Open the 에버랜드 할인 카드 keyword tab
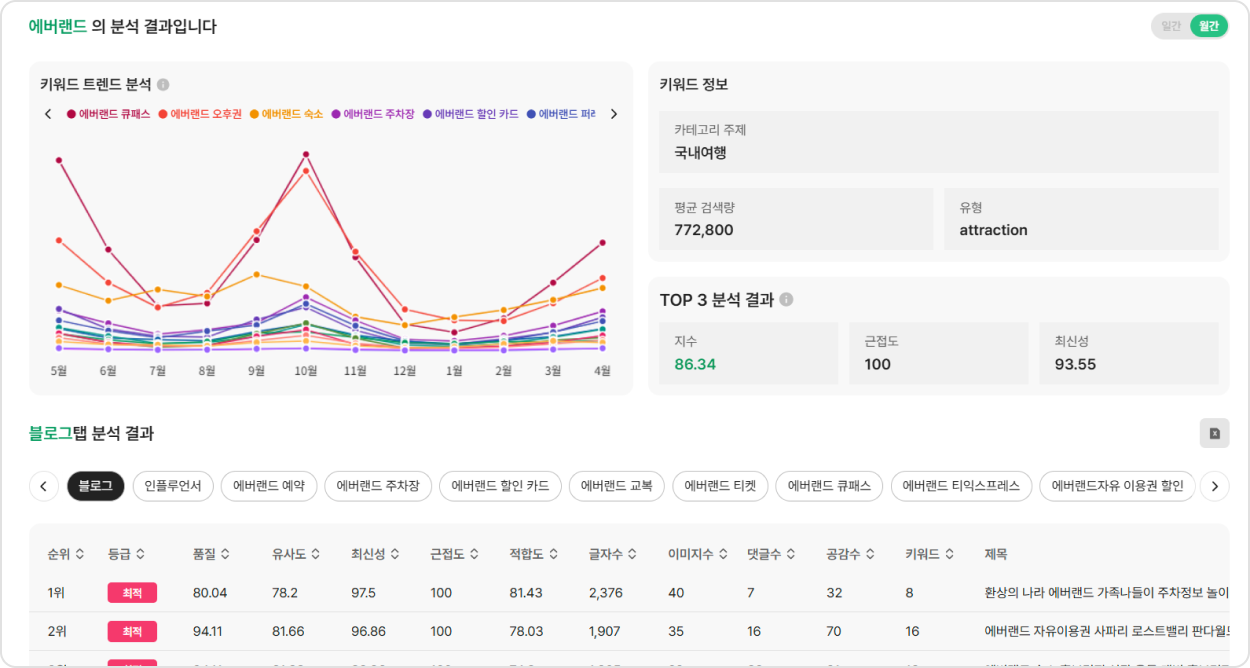The width and height of the screenshot is (1250, 668). pos(500,486)
